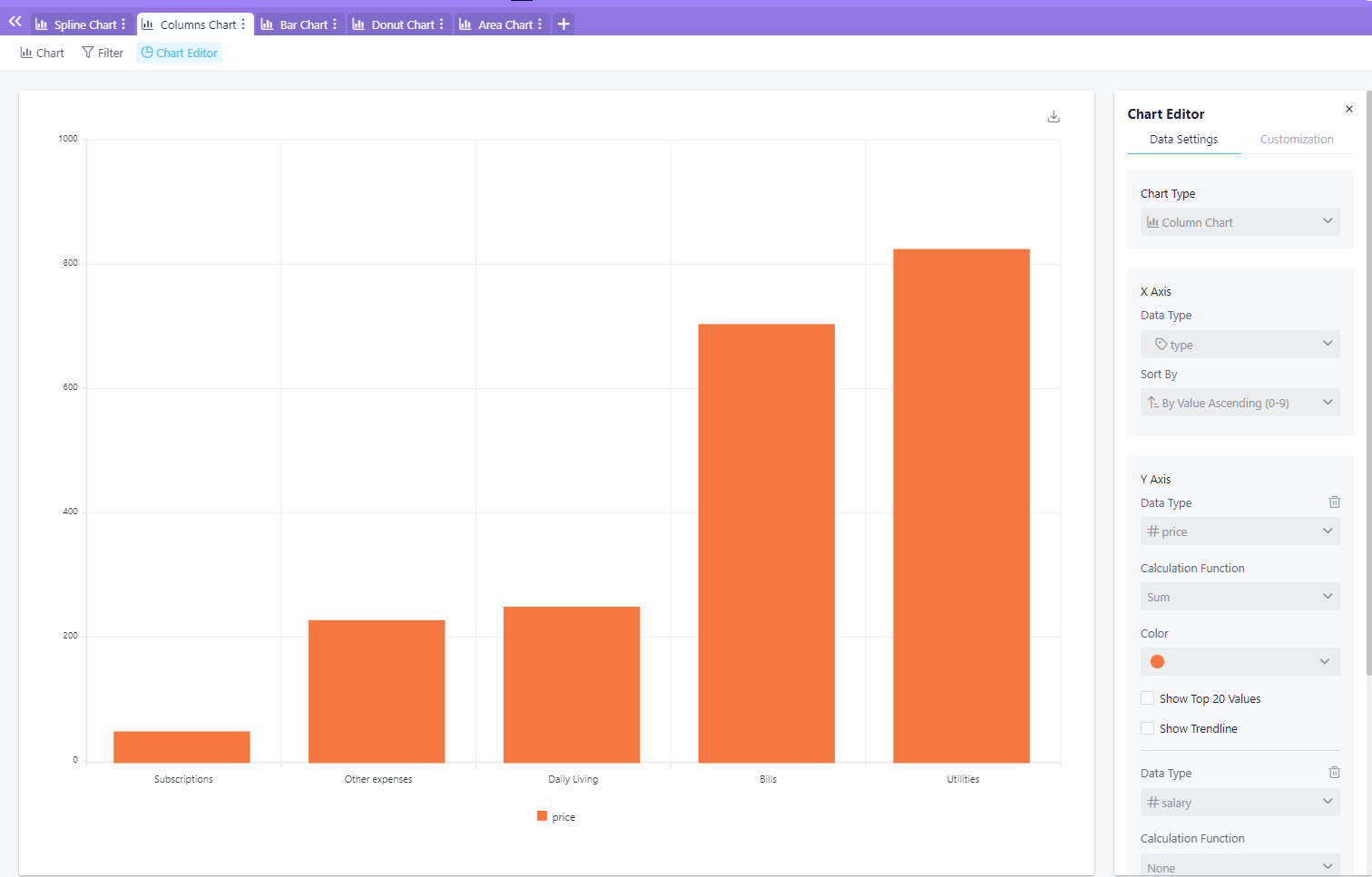Open the Donut Chart options menu
Image resolution: width=1372 pixels, height=877 pixels.
pos(444,24)
